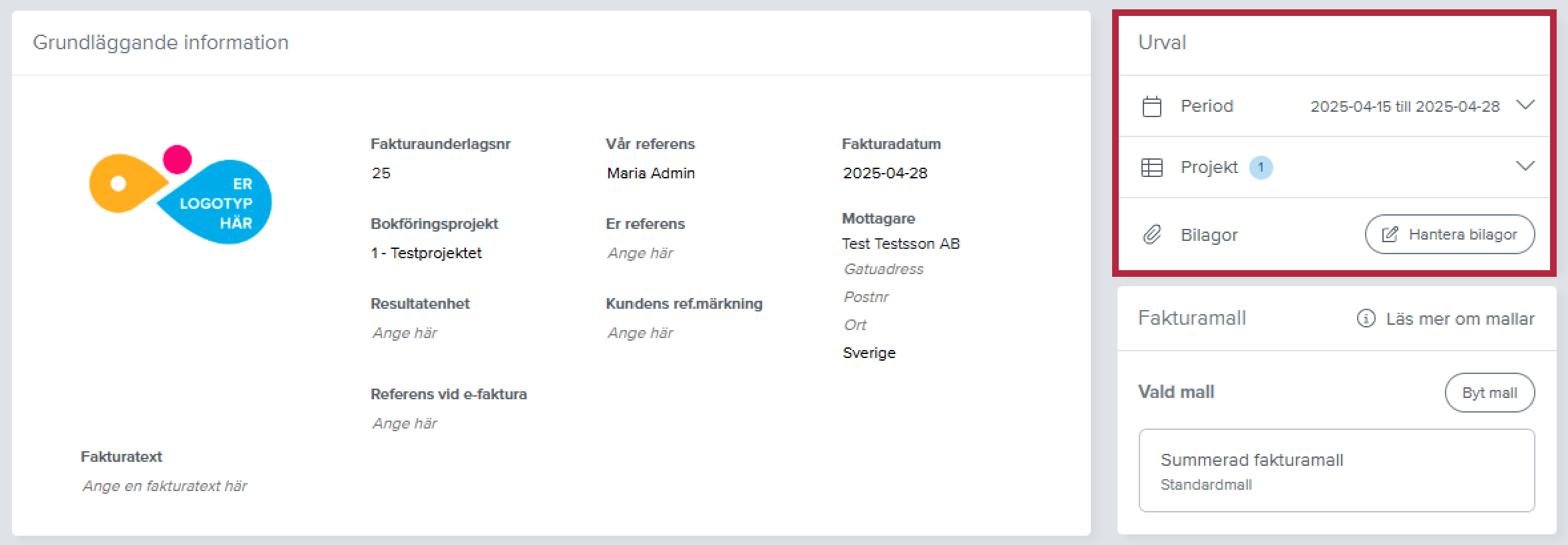1568x545 pixels.
Task: Click the calendar icon beside Period
Action: 1151,106
